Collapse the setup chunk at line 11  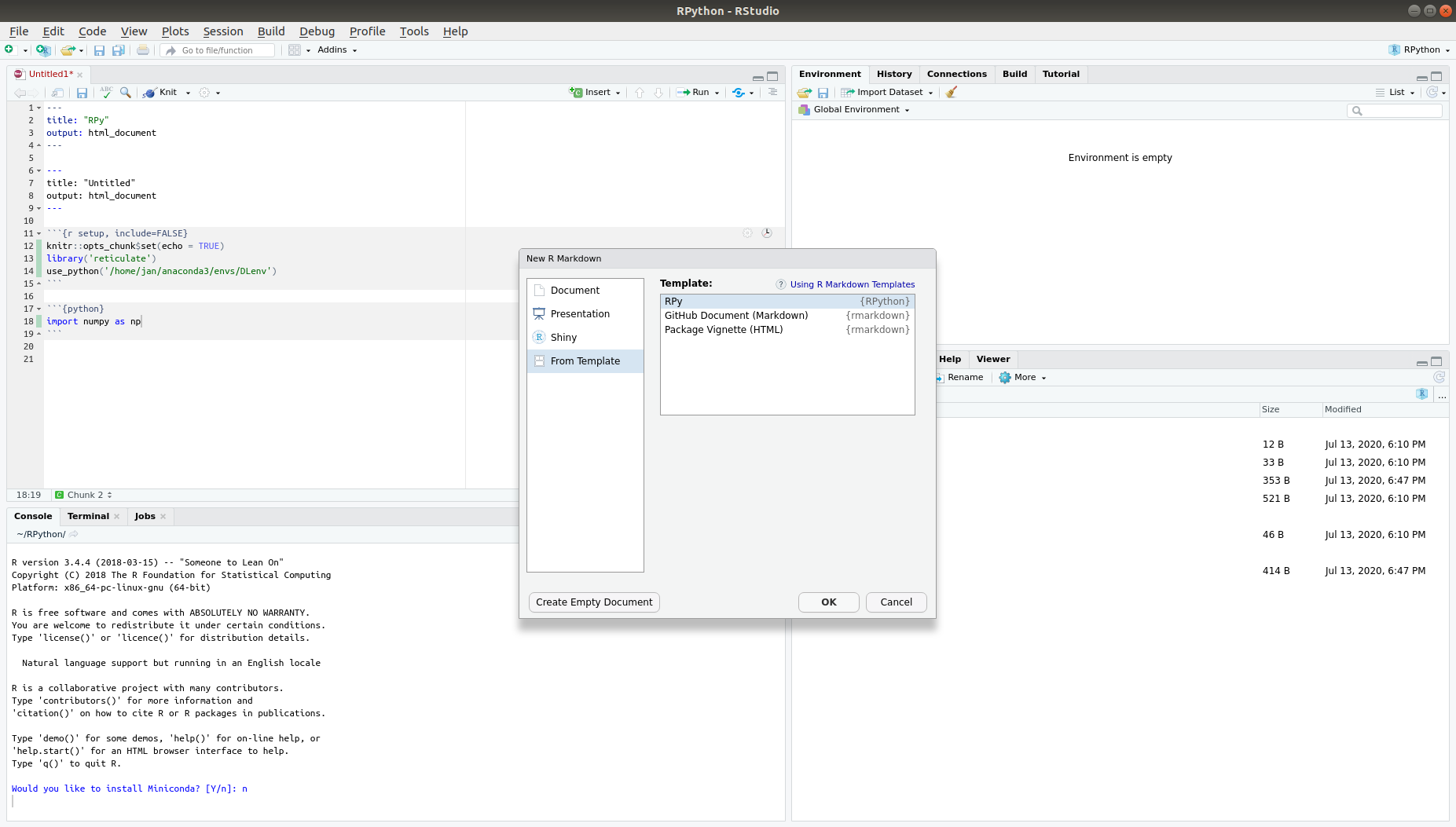coord(39,233)
